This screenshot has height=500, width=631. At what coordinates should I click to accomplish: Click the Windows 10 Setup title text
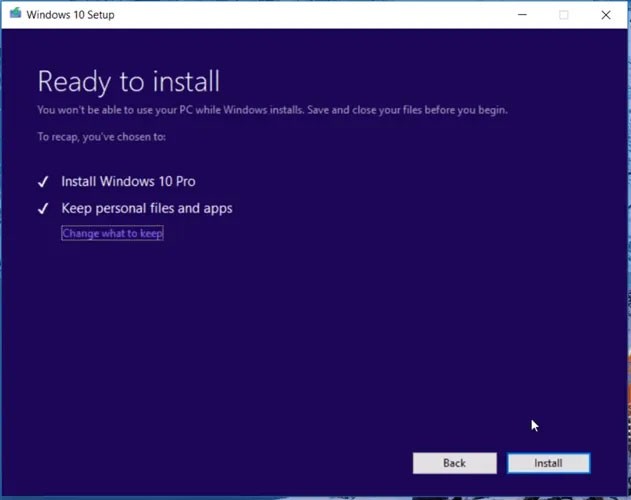tap(69, 15)
